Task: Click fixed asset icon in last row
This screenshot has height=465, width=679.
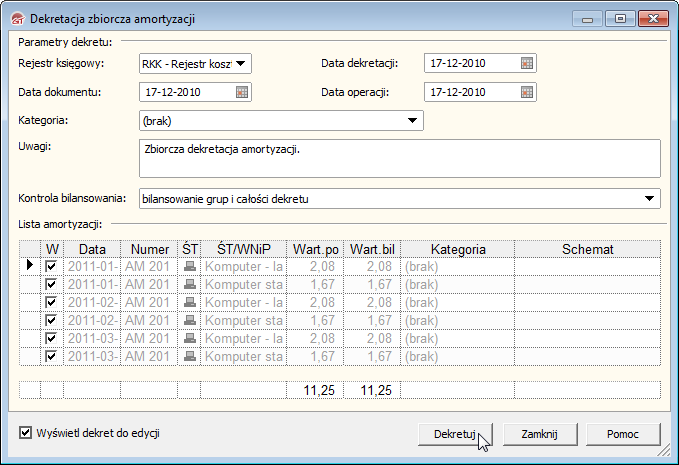Action: click(x=190, y=356)
